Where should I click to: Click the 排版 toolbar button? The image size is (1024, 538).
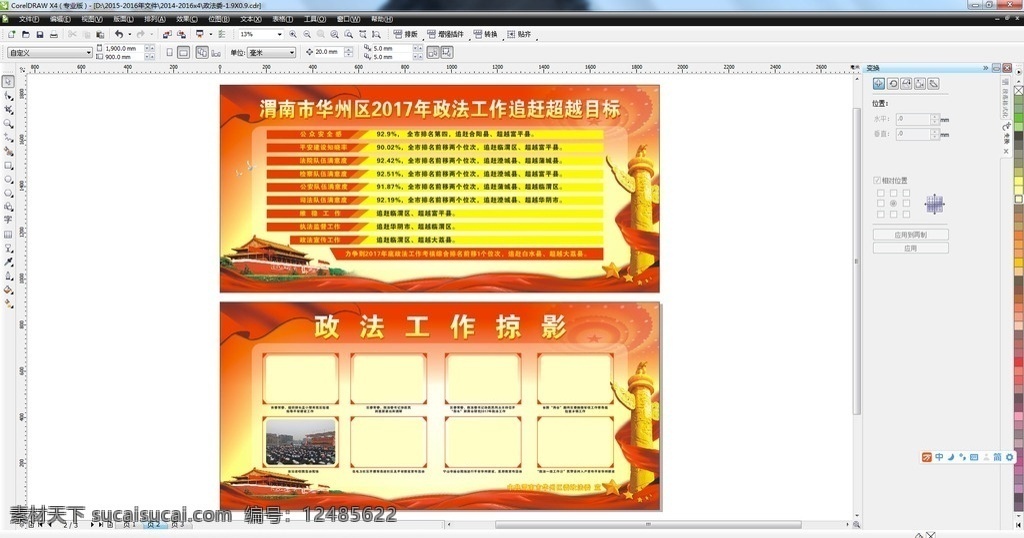coord(406,35)
